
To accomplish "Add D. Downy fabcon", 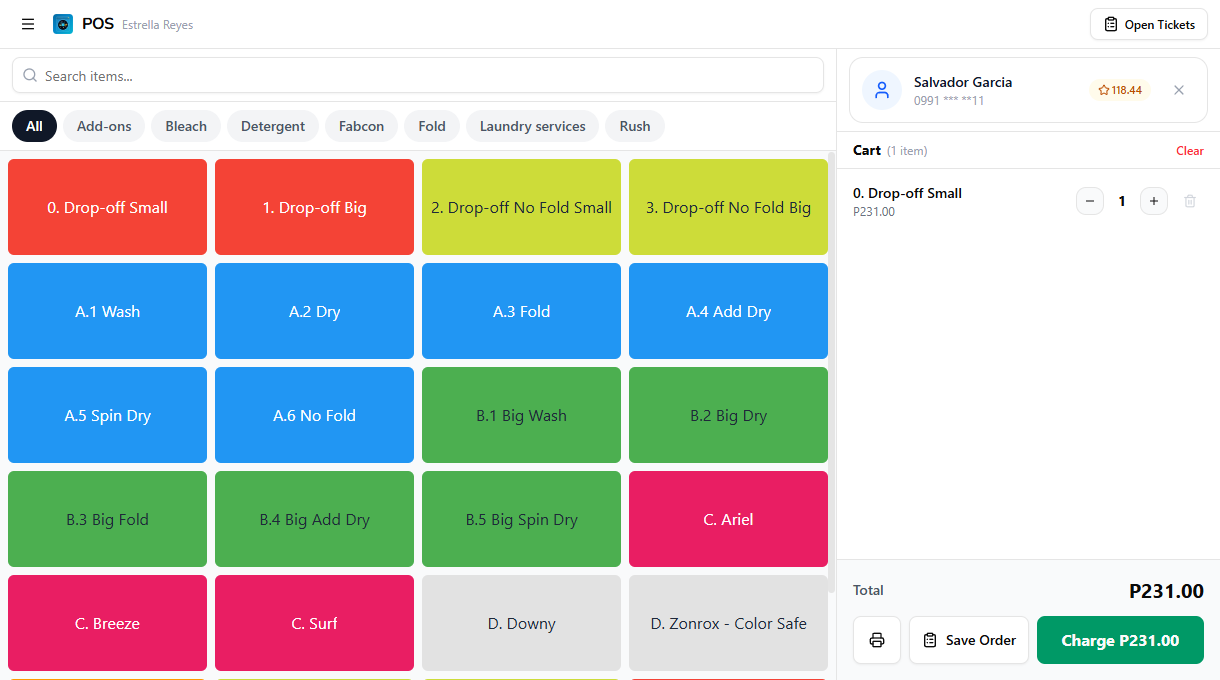I will (521, 623).
